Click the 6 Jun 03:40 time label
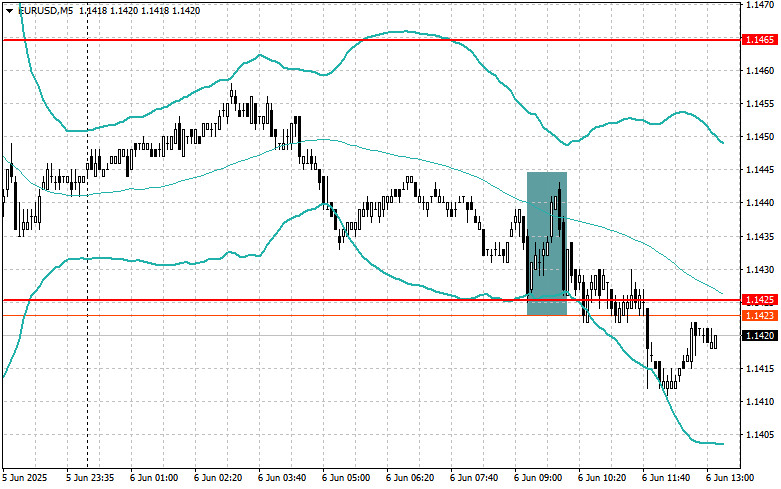The width and height of the screenshot is (781, 489). click(282, 478)
